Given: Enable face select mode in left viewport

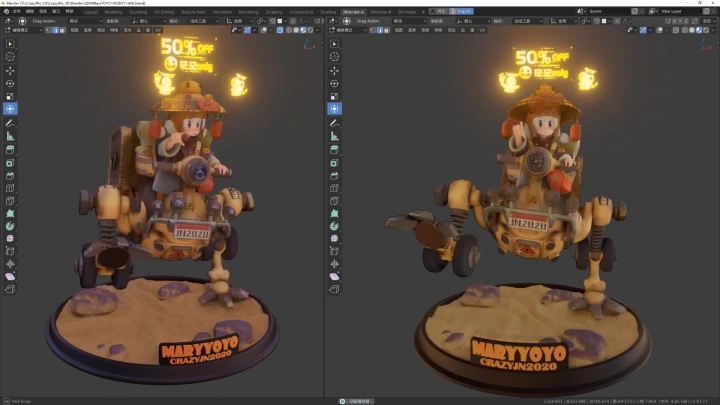Looking at the screenshot, I should pyautogui.click(x=62, y=30).
